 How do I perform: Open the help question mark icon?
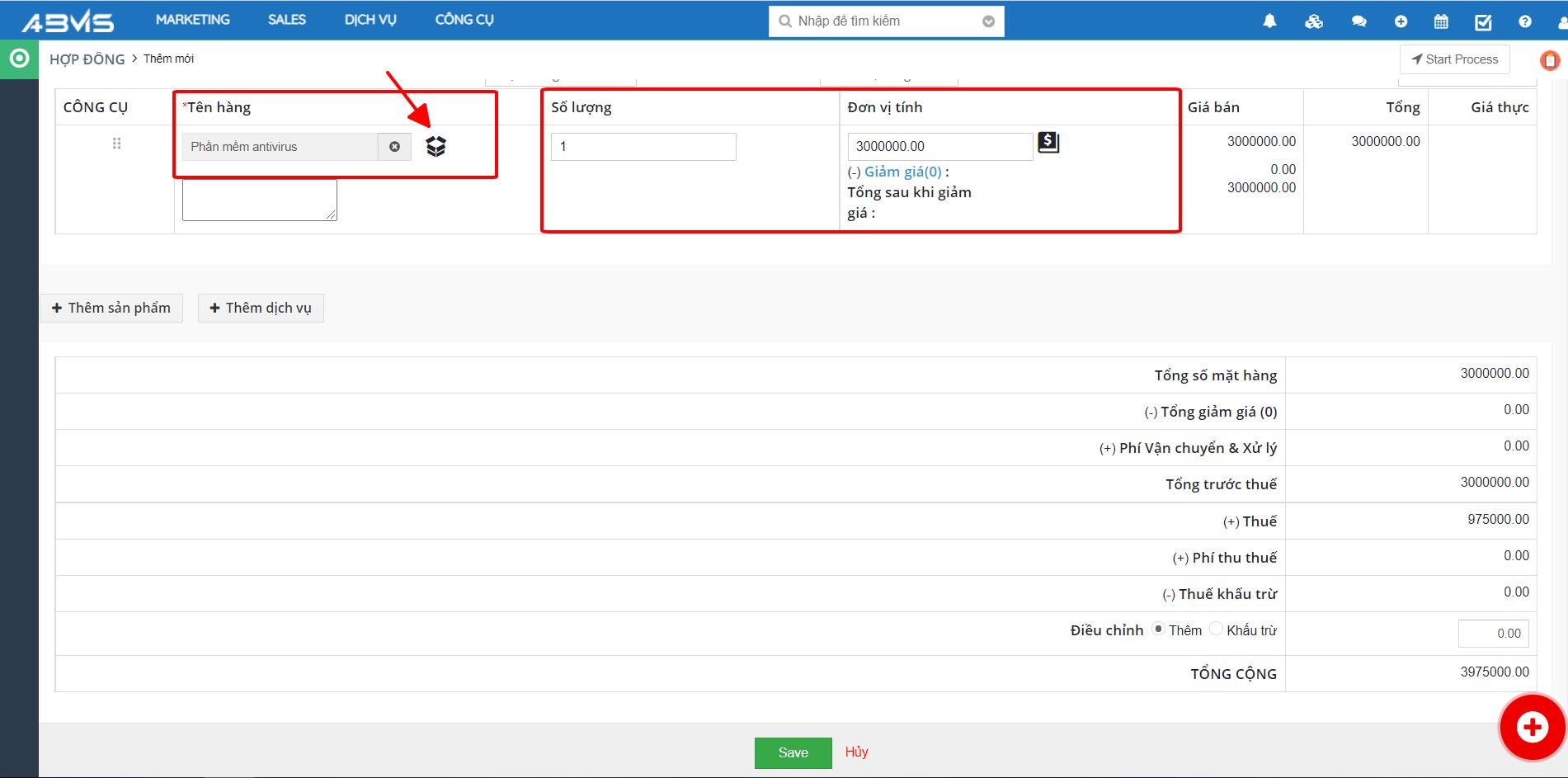[1524, 21]
